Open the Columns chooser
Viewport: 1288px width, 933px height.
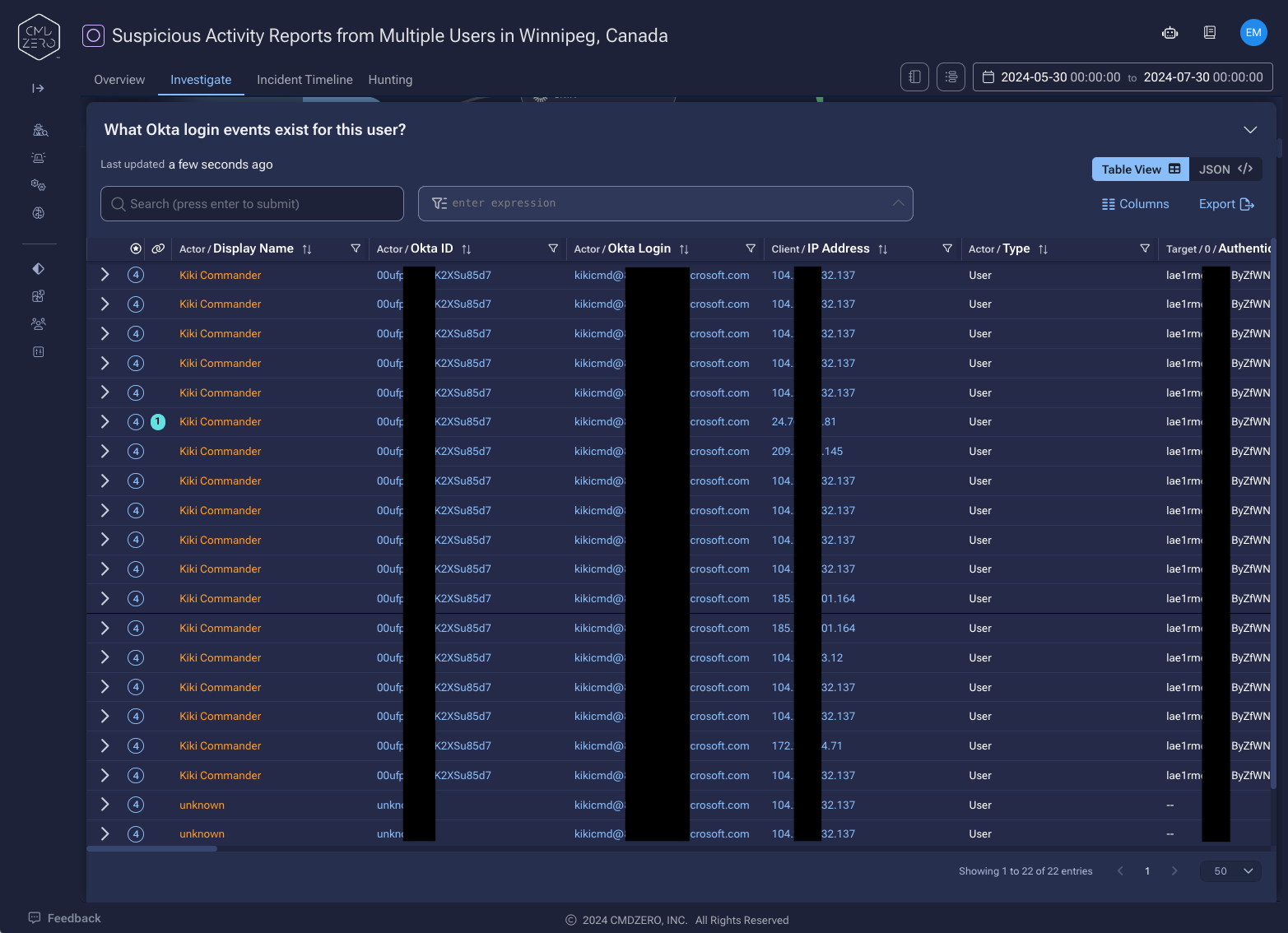(x=1135, y=204)
